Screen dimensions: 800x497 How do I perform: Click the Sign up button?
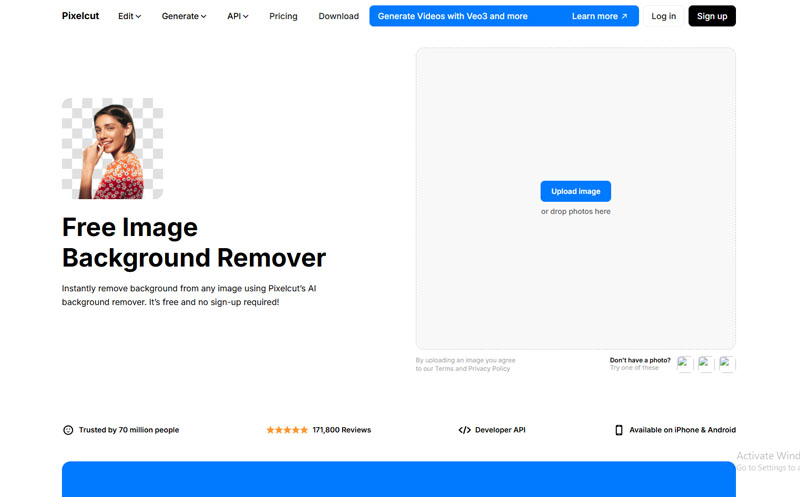coord(712,16)
